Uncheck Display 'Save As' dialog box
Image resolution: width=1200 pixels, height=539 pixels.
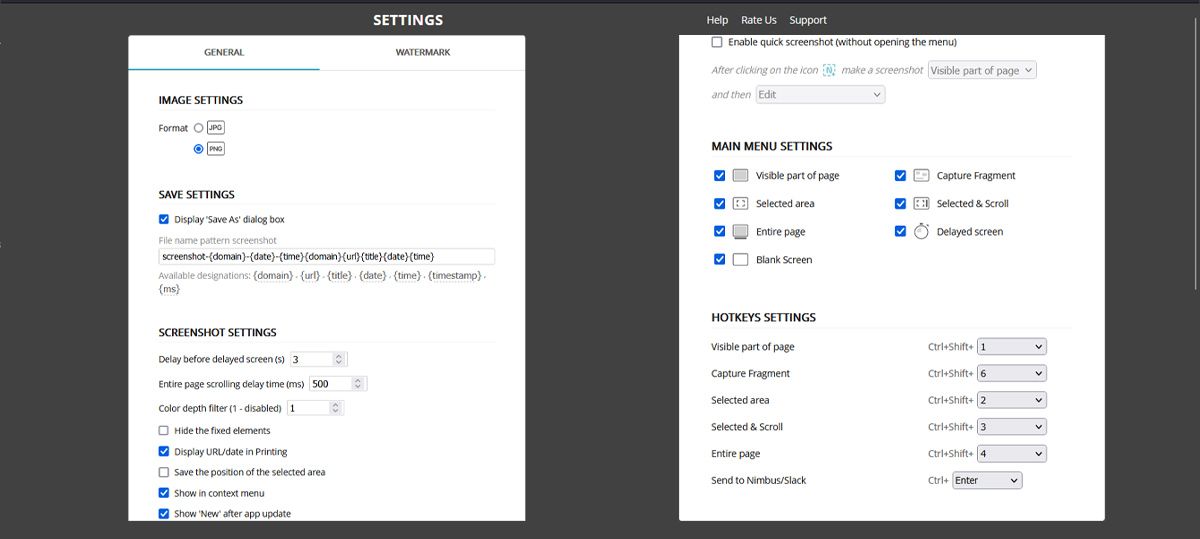coord(164,219)
